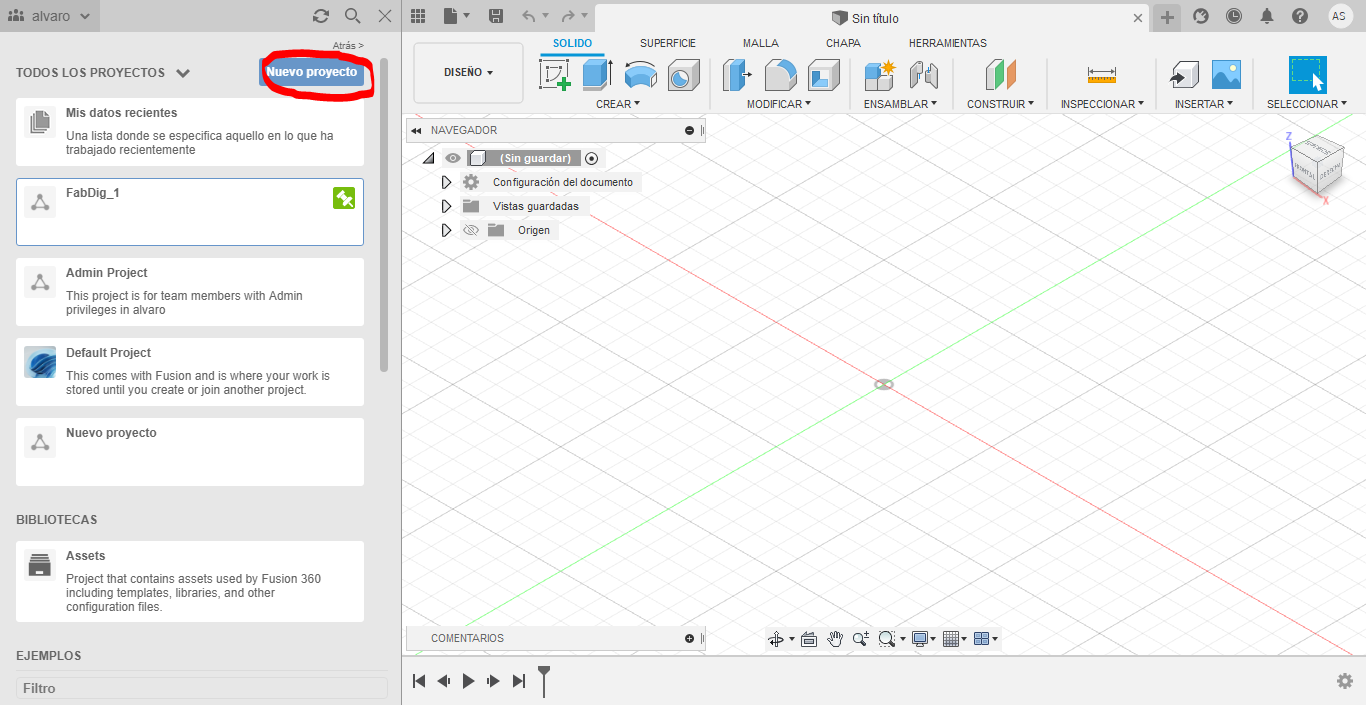The width and height of the screenshot is (1366, 705).
Task: Expand the Vistas guardadas folder
Action: pyautogui.click(x=446, y=205)
